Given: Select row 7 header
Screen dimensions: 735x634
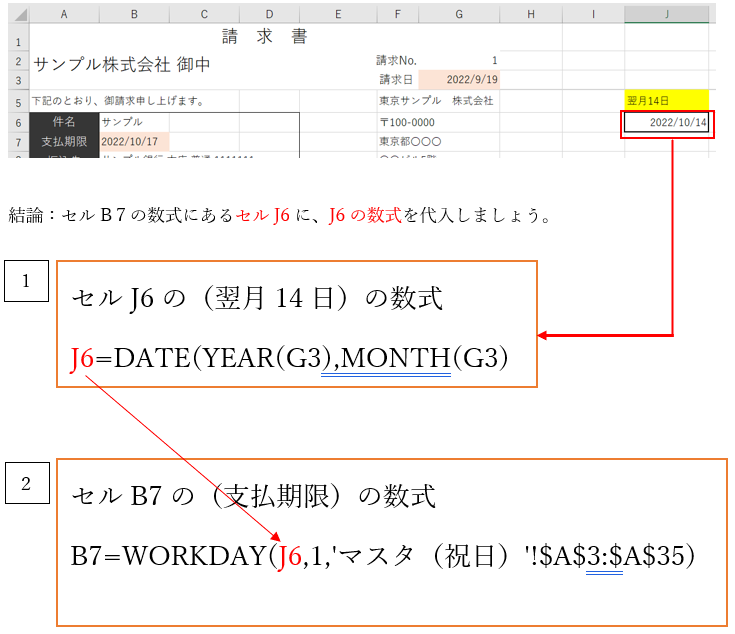Looking at the screenshot, I should click(x=15, y=142).
